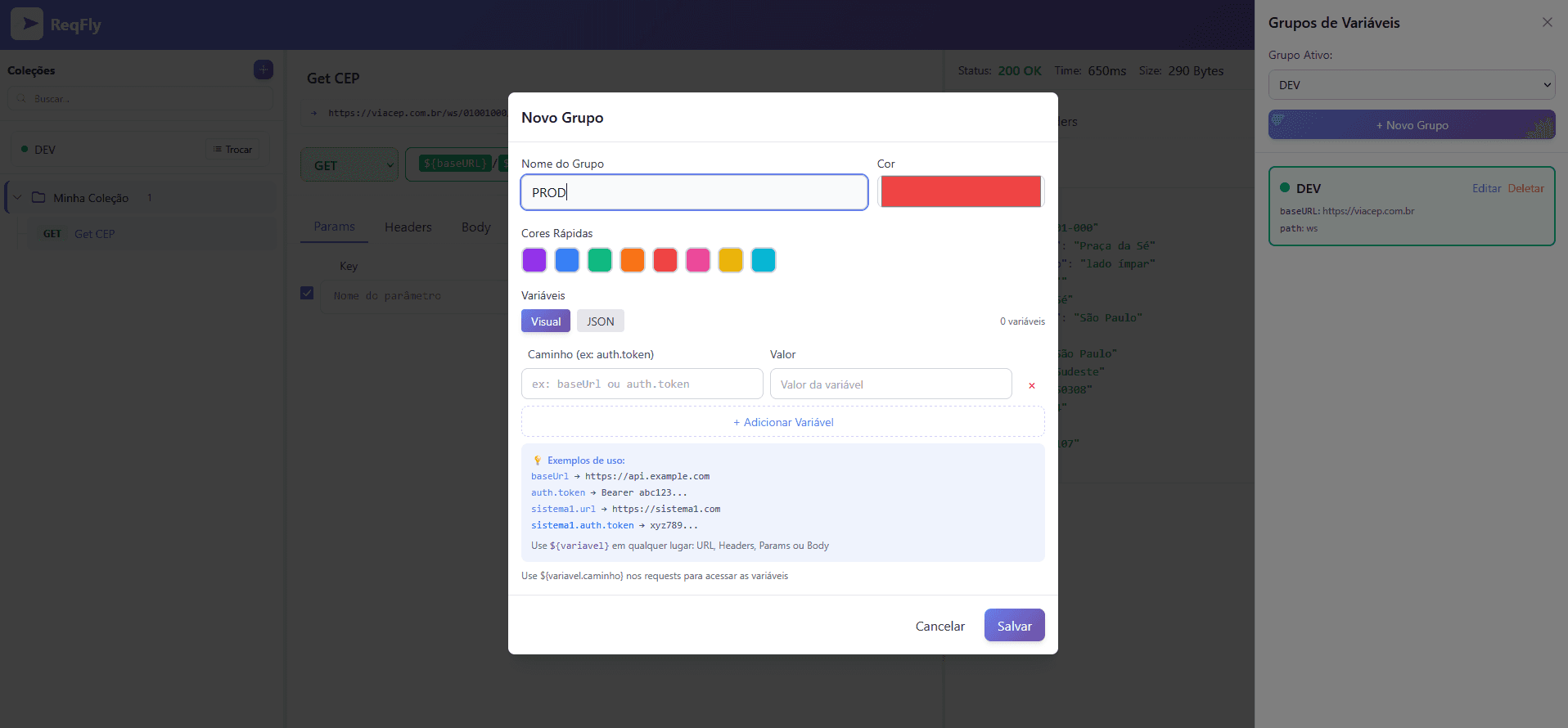The image size is (1568, 728).
Task: Click + Adicionar Variável
Action: (x=783, y=422)
